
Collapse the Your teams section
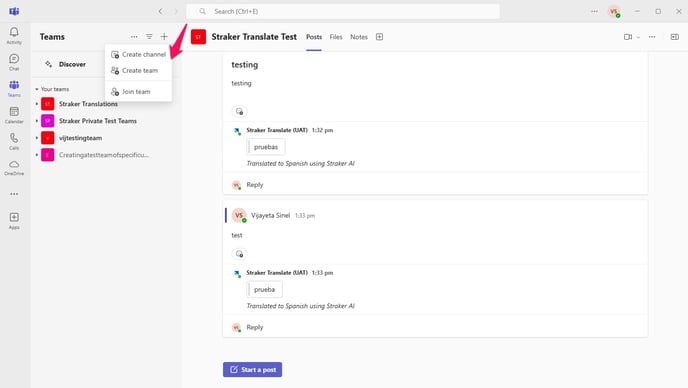pos(37,89)
